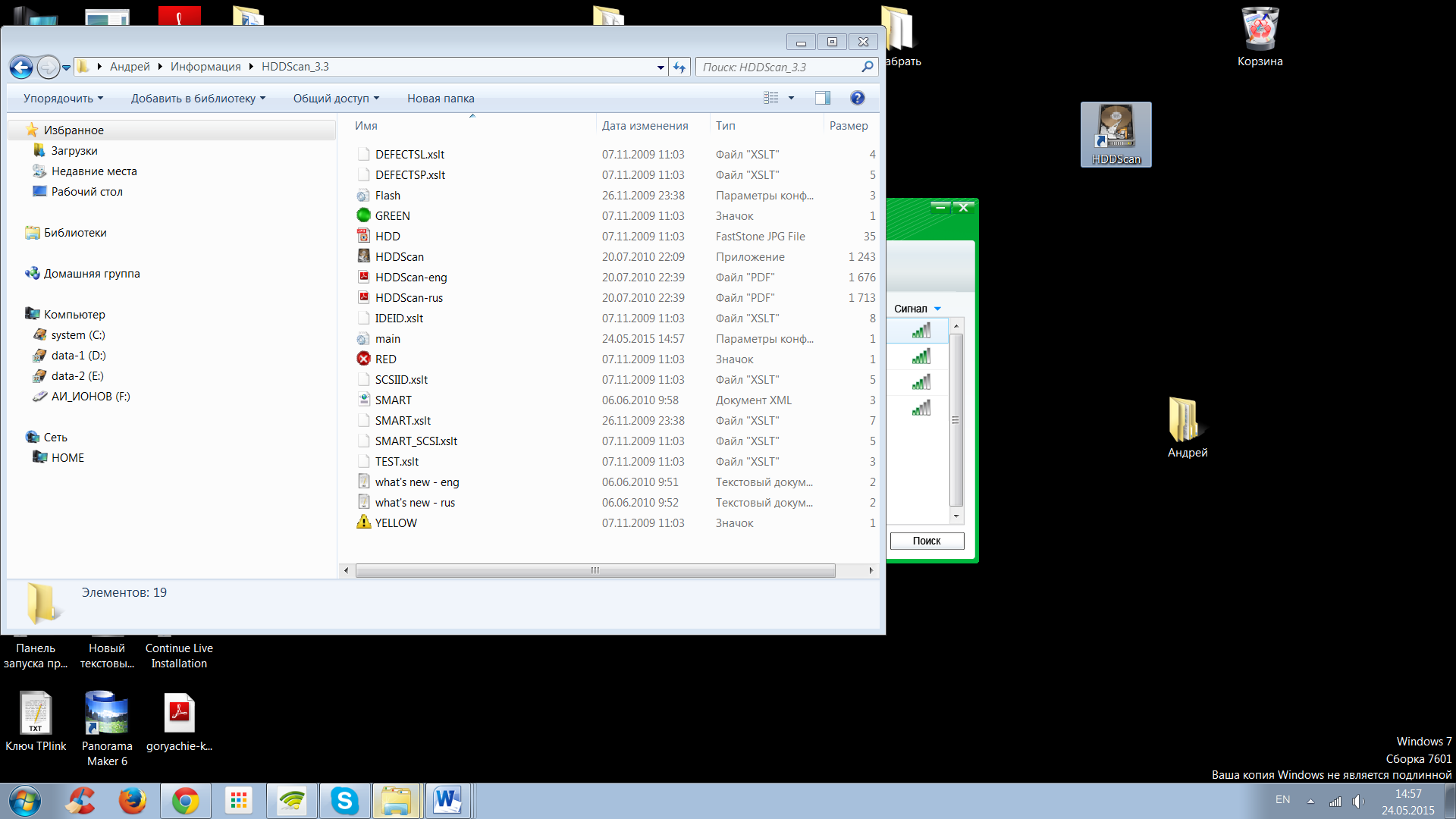Click the Информация breadcrumb in address bar
This screenshot has width=1456, height=819.
pyautogui.click(x=206, y=67)
